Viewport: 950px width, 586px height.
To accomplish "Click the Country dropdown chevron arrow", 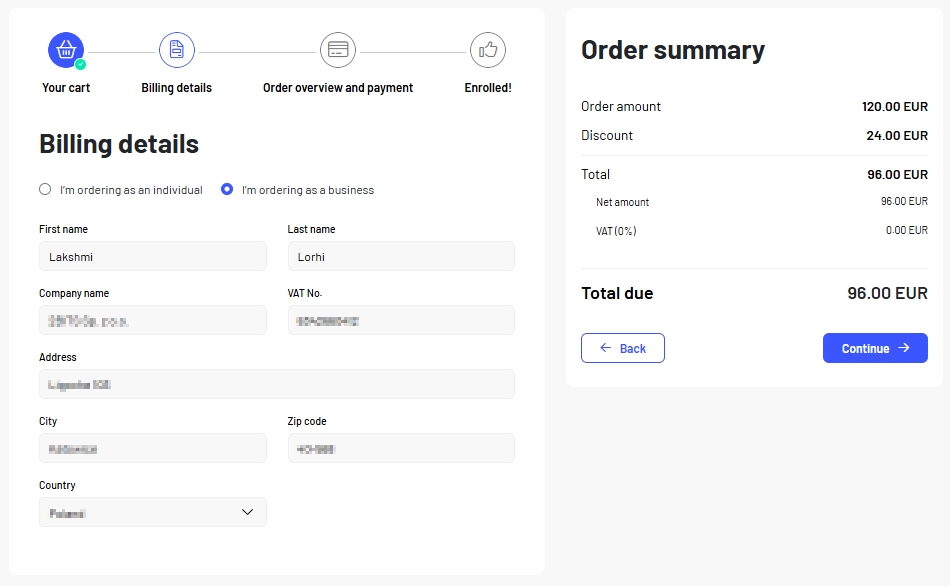I will coord(247,512).
